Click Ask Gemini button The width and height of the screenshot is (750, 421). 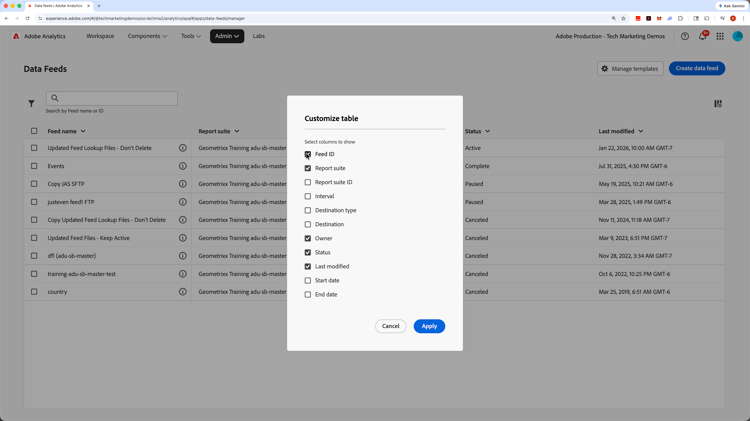click(x=731, y=6)
